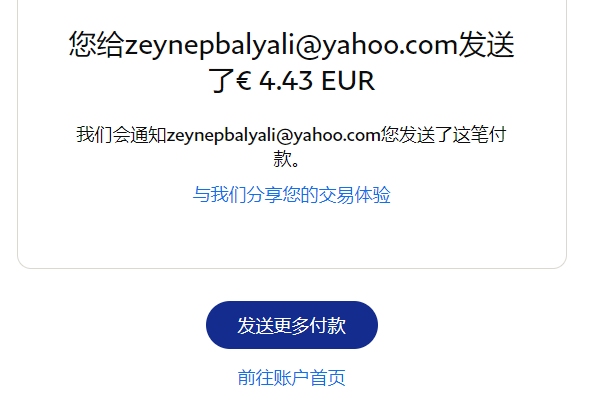Screen dimensions: 608x402
Task: Open 与我们分享您的交易体验 link
Action: coord(292,195)
